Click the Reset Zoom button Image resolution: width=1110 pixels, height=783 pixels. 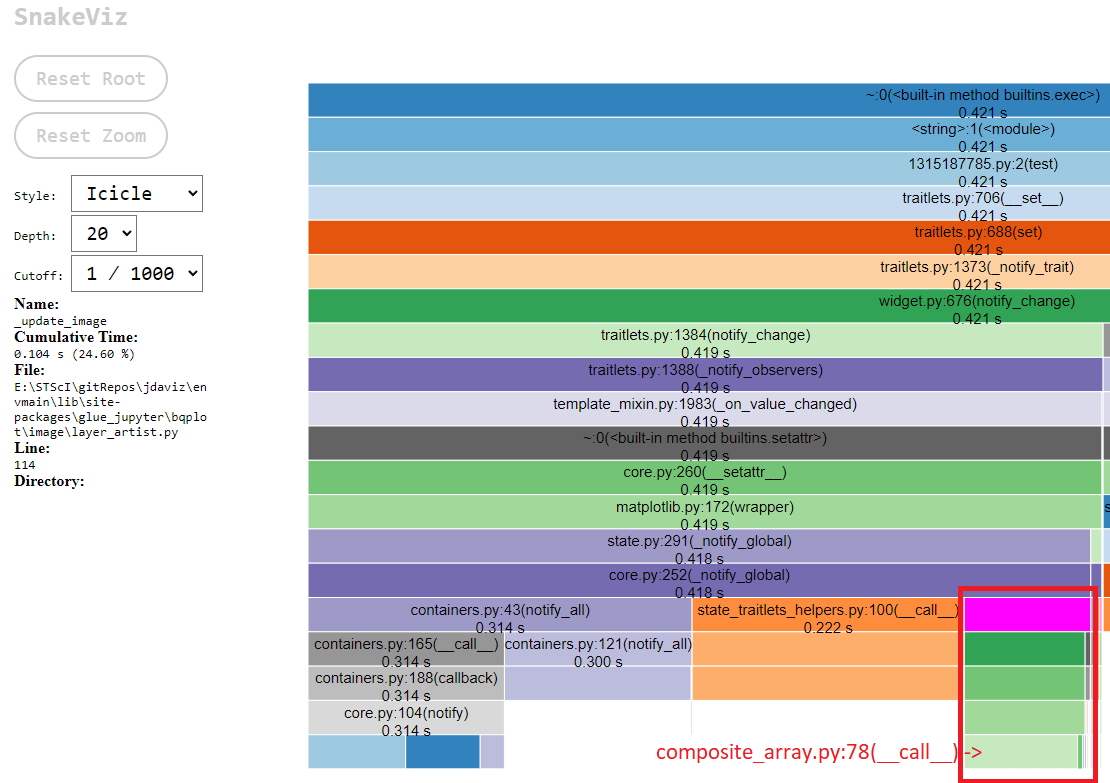(x=90, y=135)
